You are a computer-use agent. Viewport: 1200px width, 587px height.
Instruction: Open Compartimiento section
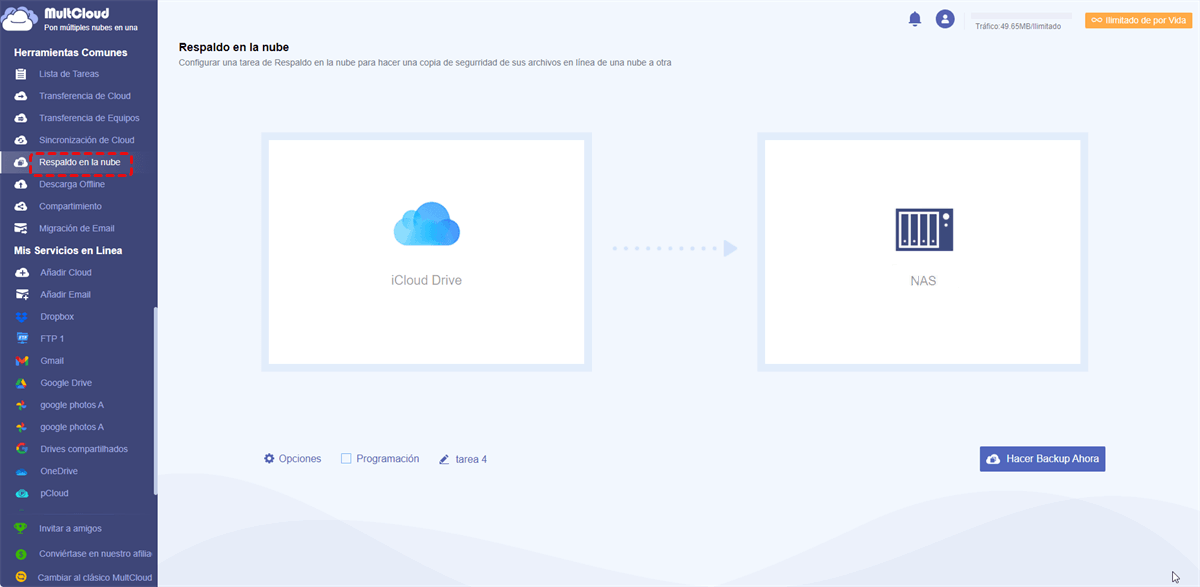click(x=71, y=206)
